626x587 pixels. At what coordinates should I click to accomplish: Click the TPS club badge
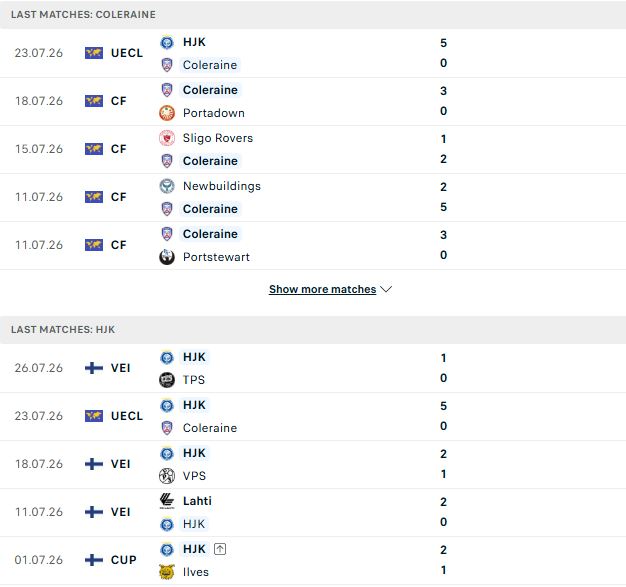167,380
